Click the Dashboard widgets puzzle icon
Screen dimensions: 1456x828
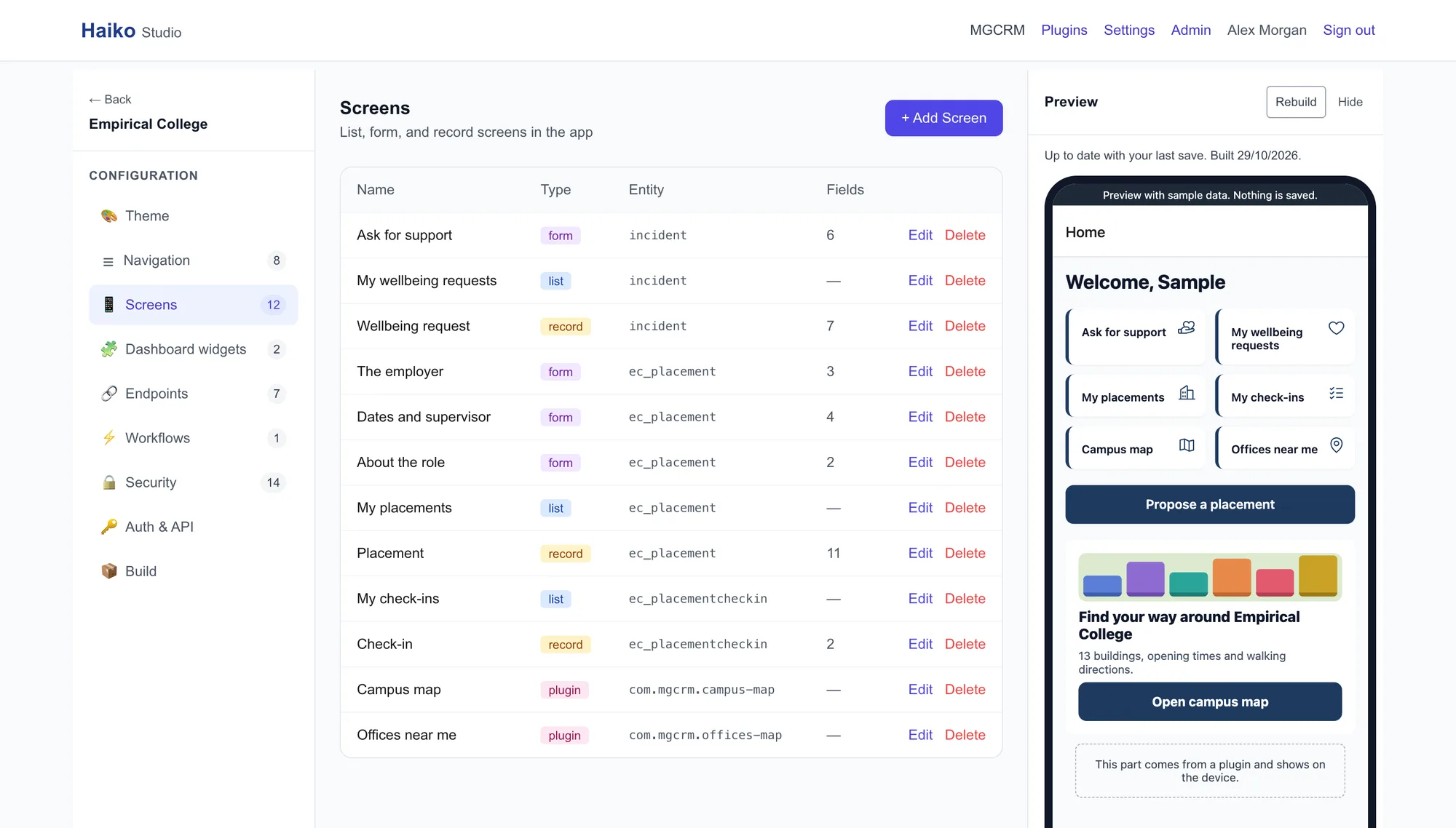click(109, 349)
